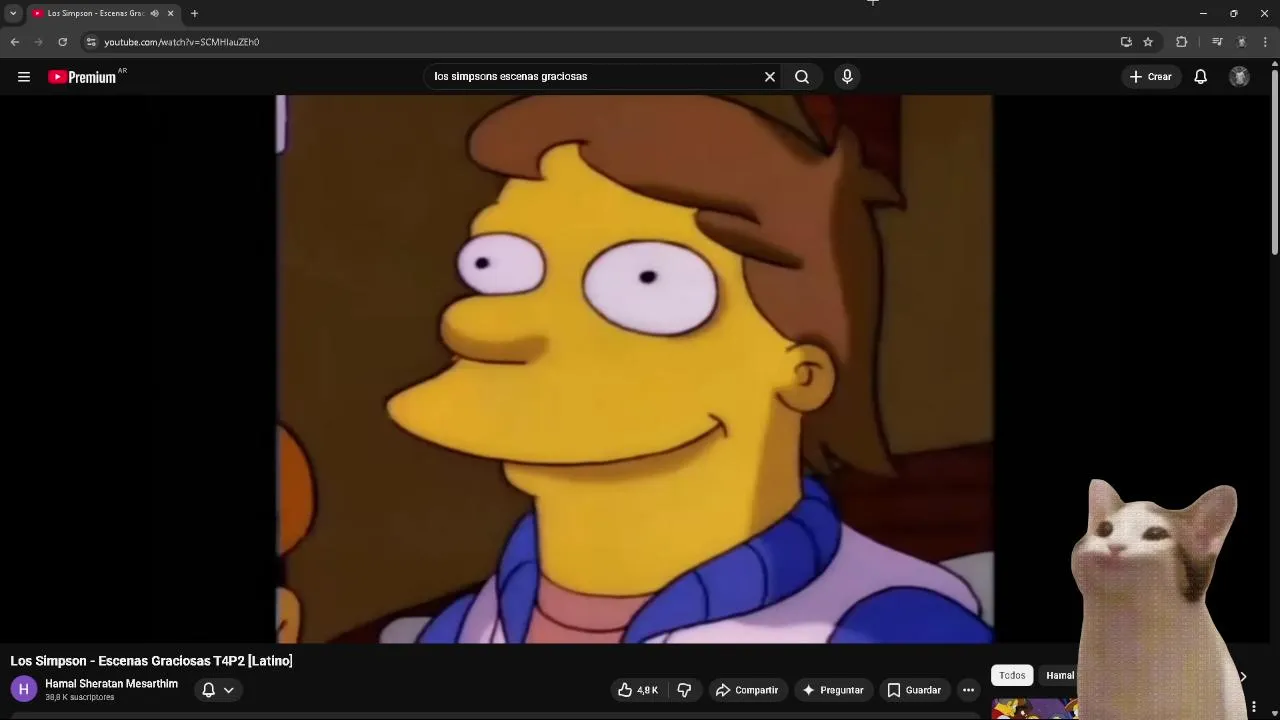Open Hamal Sheratan Mesarthim channel name link
Image resolution: width=1280 pixels, height=720 pixels.
point(111,684)
